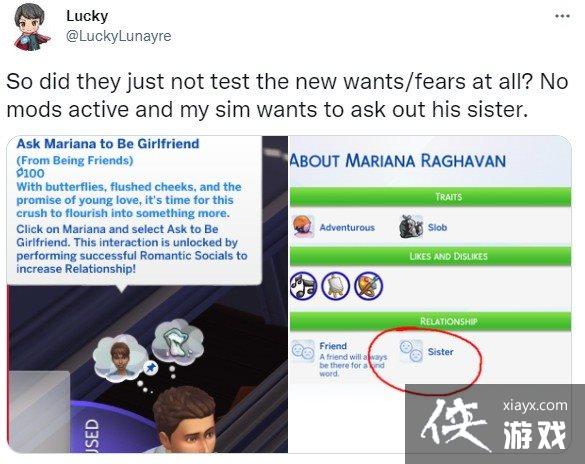Click the Sister relationship faces icon
The height and width of the screenshot is (464, 585).
pos(411,351)
